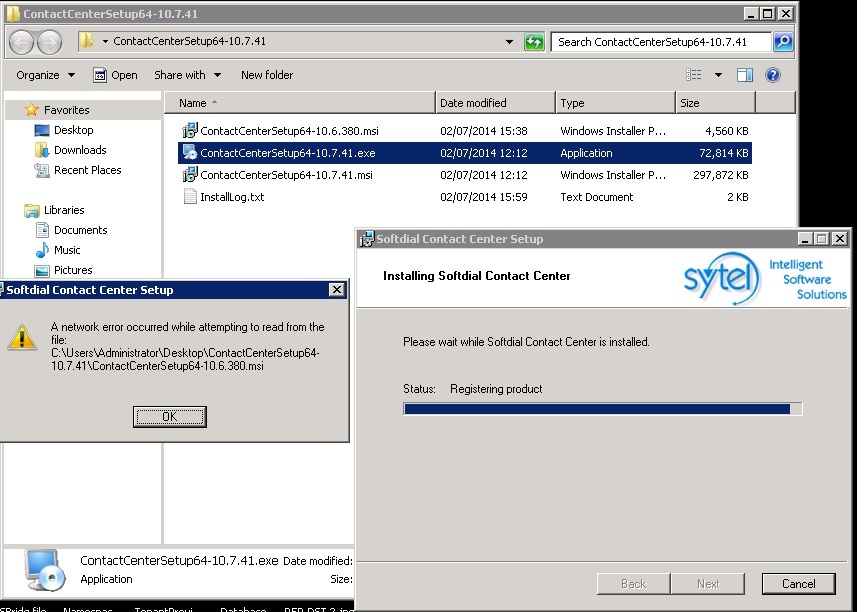Click the Desktop icon in navigation pane
Viewport: 864px width, 612px height.
tap(42, 130)
